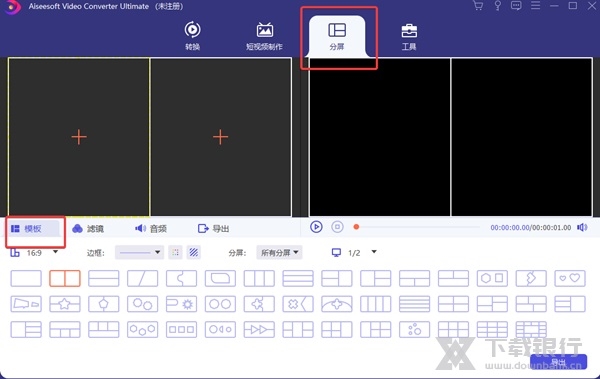Image resolution: width=600 pixels, height=379 pixels.
Task: Expand the 16:9 aspect ratio dropdown
Action: [x=56, y=252]
